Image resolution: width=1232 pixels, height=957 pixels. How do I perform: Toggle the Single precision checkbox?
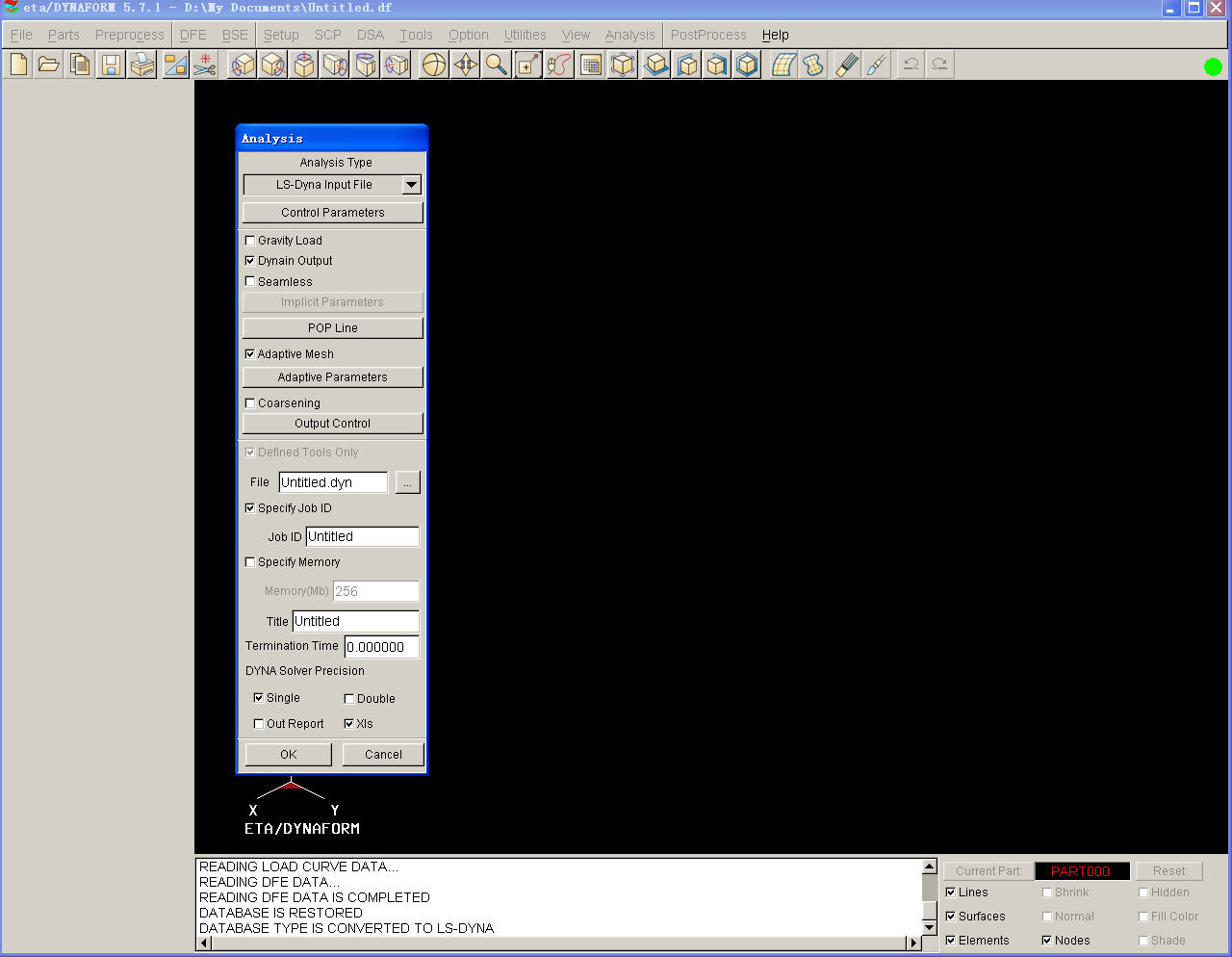coord(259,698)
